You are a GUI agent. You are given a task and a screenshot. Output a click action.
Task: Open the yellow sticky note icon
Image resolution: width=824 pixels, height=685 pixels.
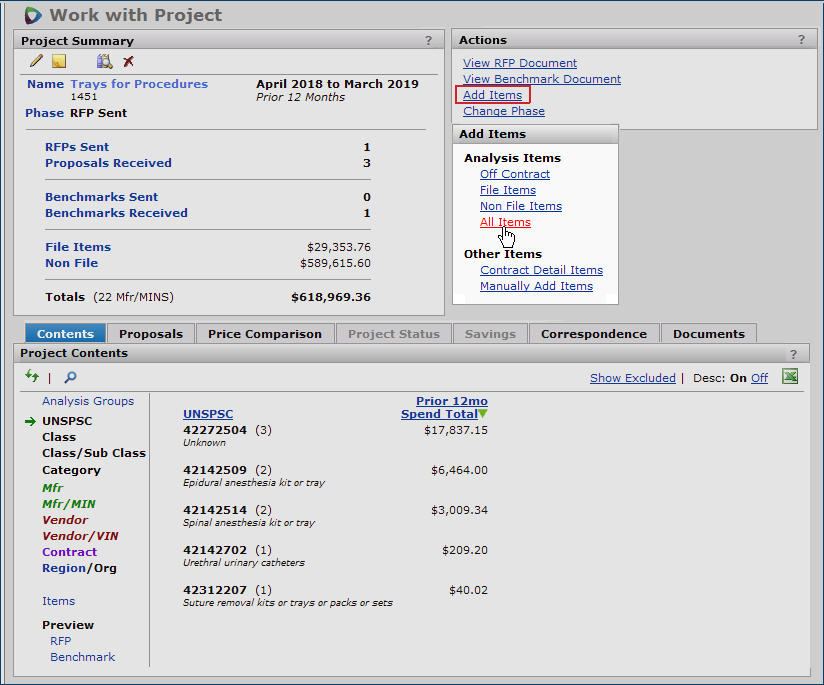(x=60, y=62)
